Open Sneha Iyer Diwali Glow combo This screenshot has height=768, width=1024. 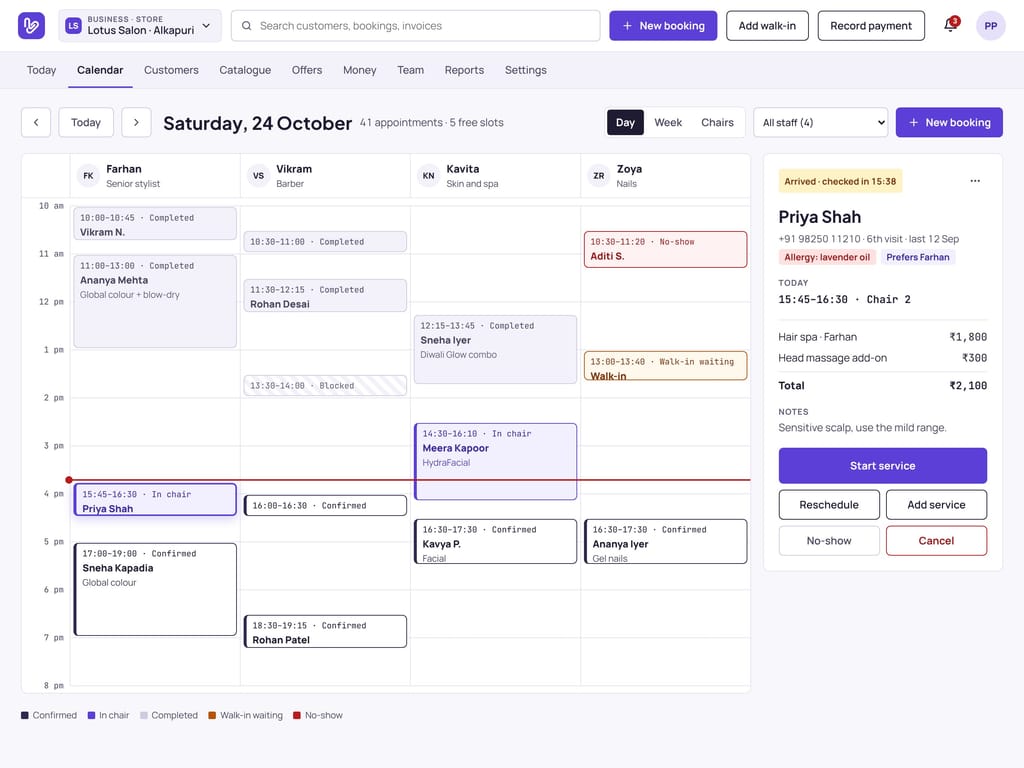coord(495,349)
